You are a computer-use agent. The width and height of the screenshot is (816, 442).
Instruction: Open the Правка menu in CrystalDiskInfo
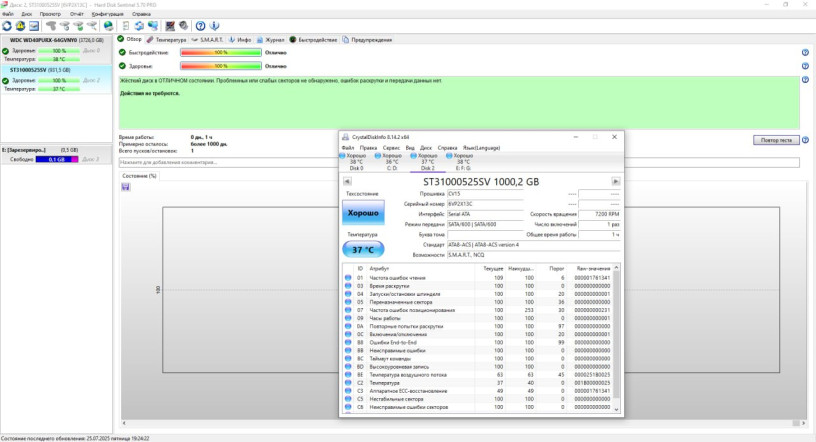click(x=368, y=148)
